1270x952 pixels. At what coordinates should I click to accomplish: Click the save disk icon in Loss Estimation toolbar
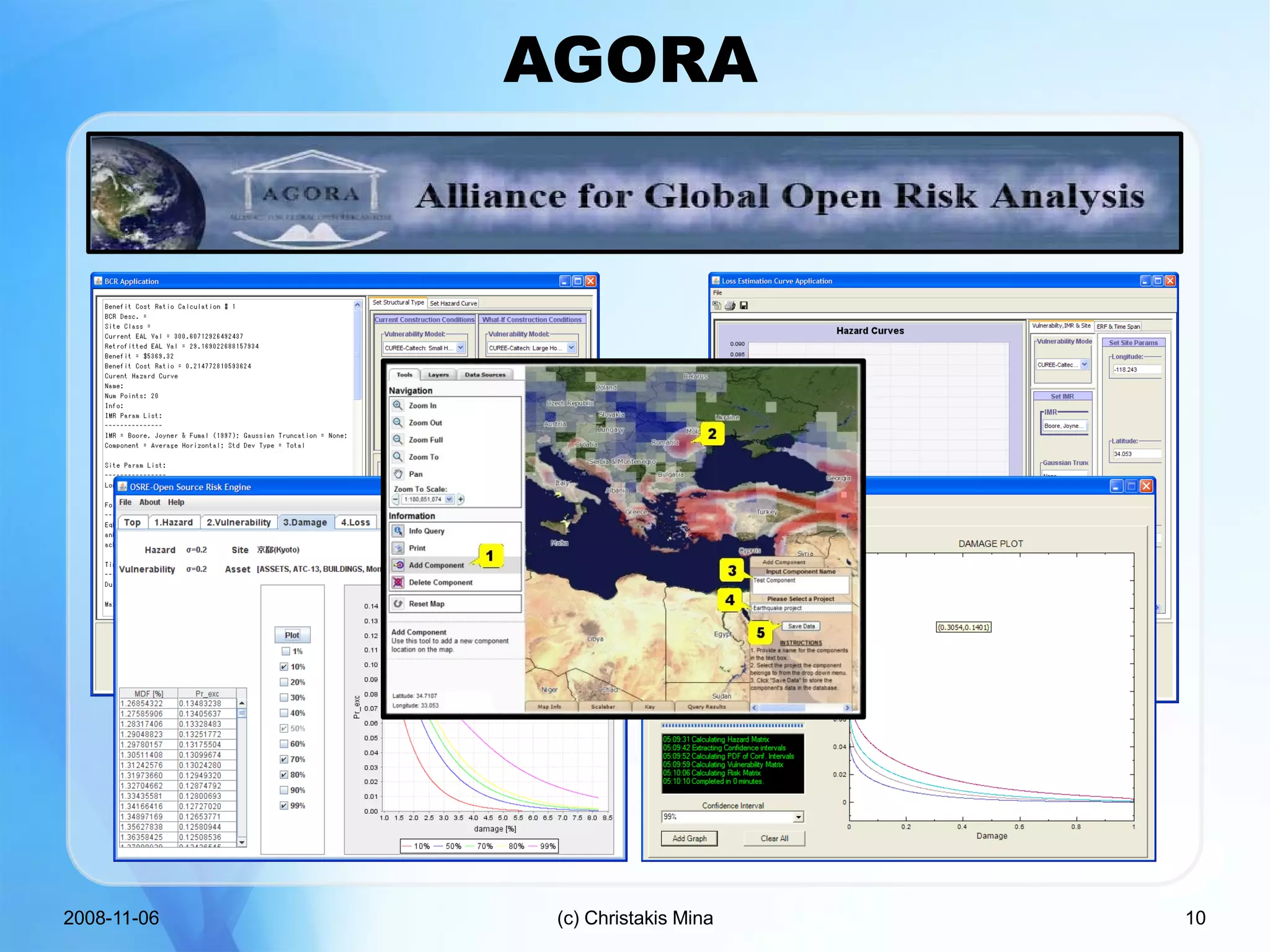(744, 305)
